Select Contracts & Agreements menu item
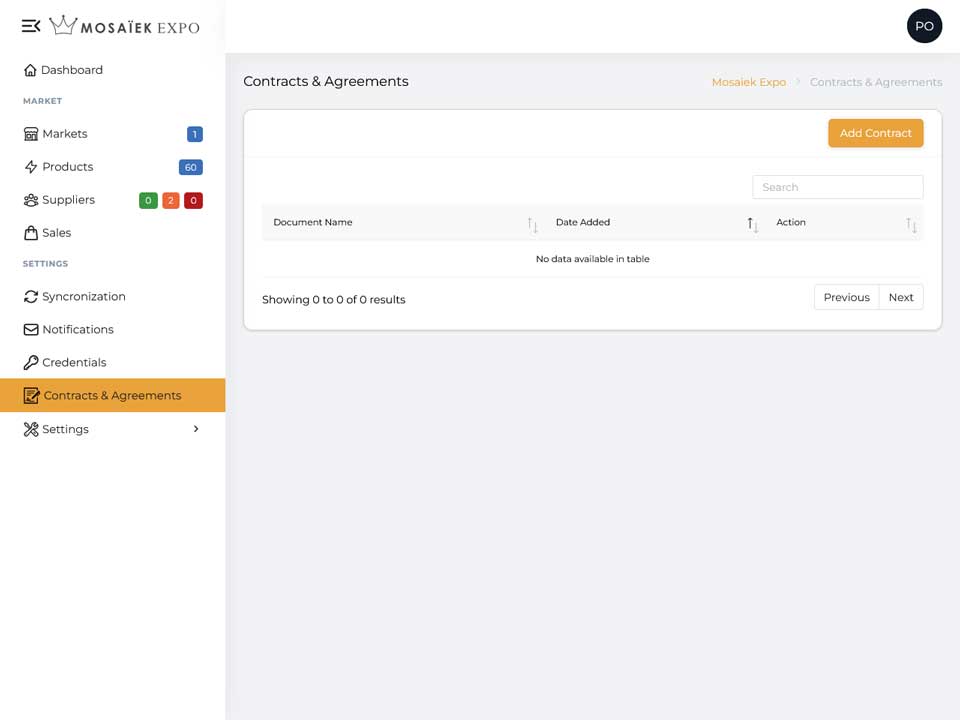The width and height of the screenshot is (960, 720). [113, 396]
